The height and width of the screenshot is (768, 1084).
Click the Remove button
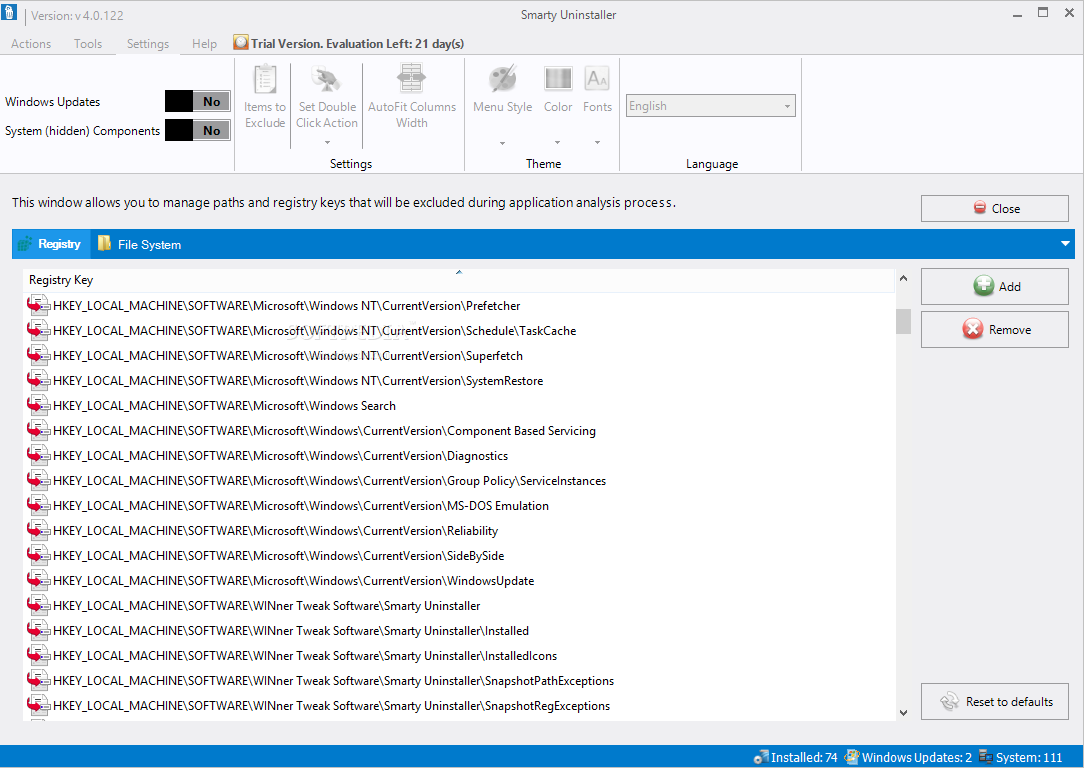994,330
